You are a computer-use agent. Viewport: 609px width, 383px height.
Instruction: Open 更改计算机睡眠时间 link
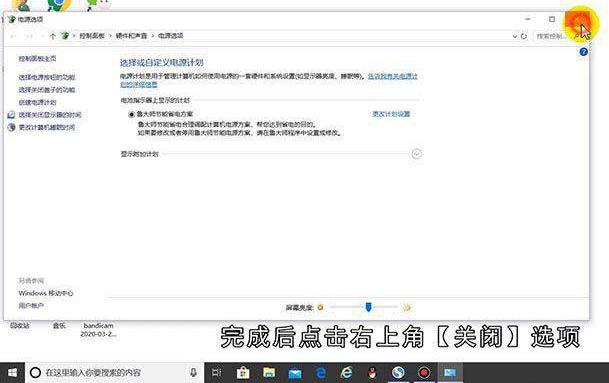(x=47, y=127)
